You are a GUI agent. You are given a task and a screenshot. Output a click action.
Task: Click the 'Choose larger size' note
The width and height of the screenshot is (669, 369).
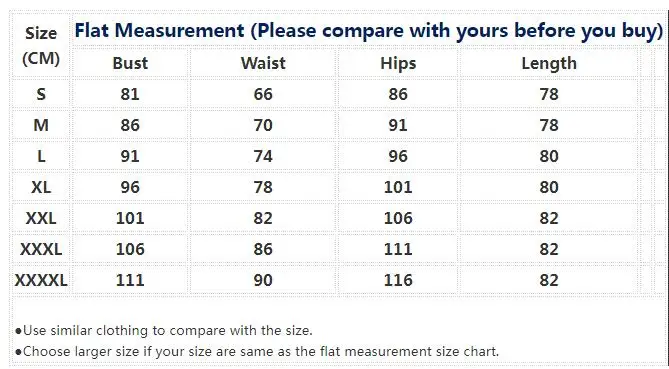(257, 352)
